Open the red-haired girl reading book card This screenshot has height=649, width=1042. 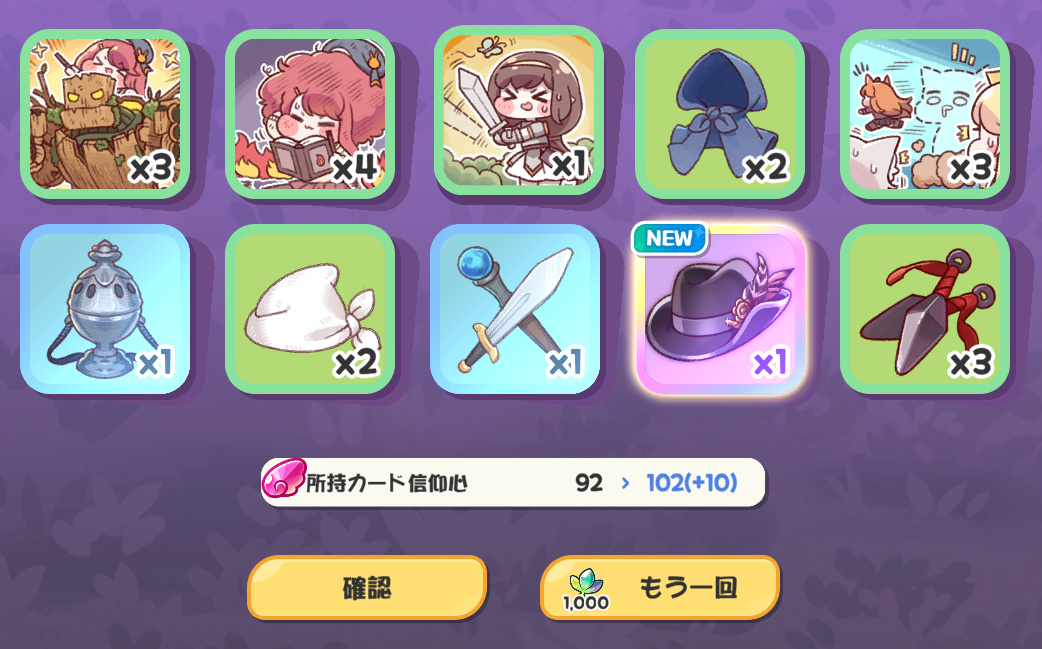pos(310,114)
